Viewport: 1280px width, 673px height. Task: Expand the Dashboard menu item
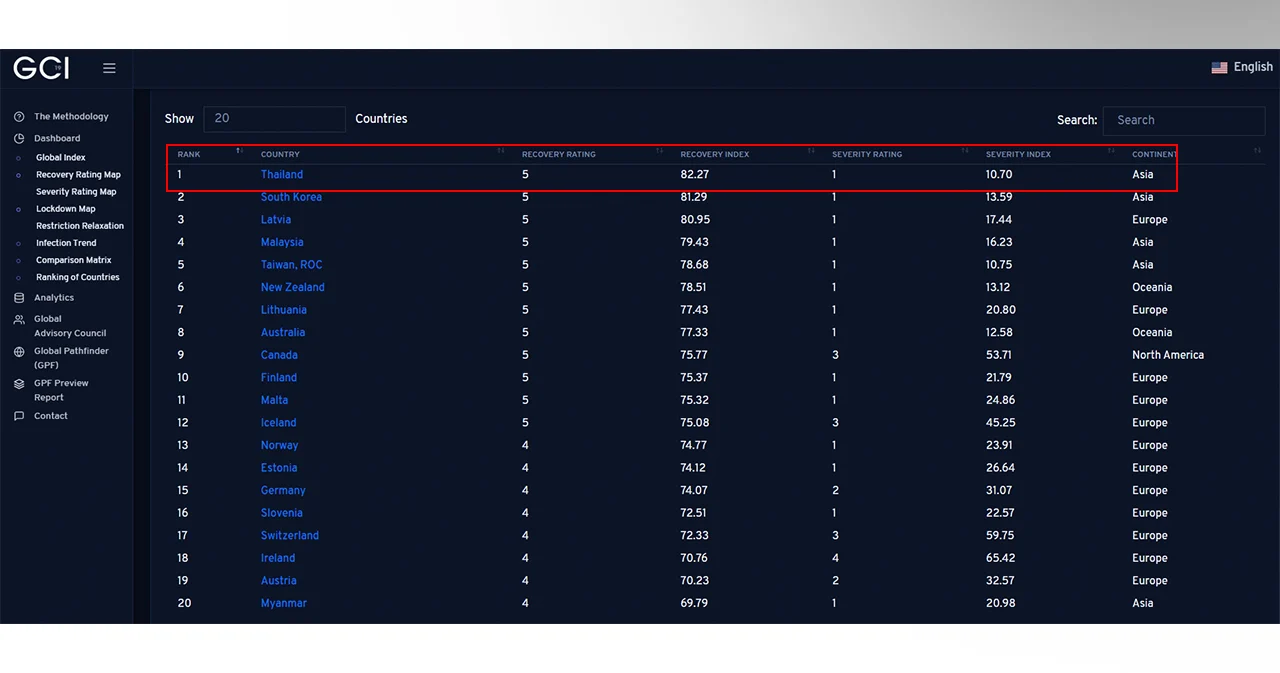(57, 139)
